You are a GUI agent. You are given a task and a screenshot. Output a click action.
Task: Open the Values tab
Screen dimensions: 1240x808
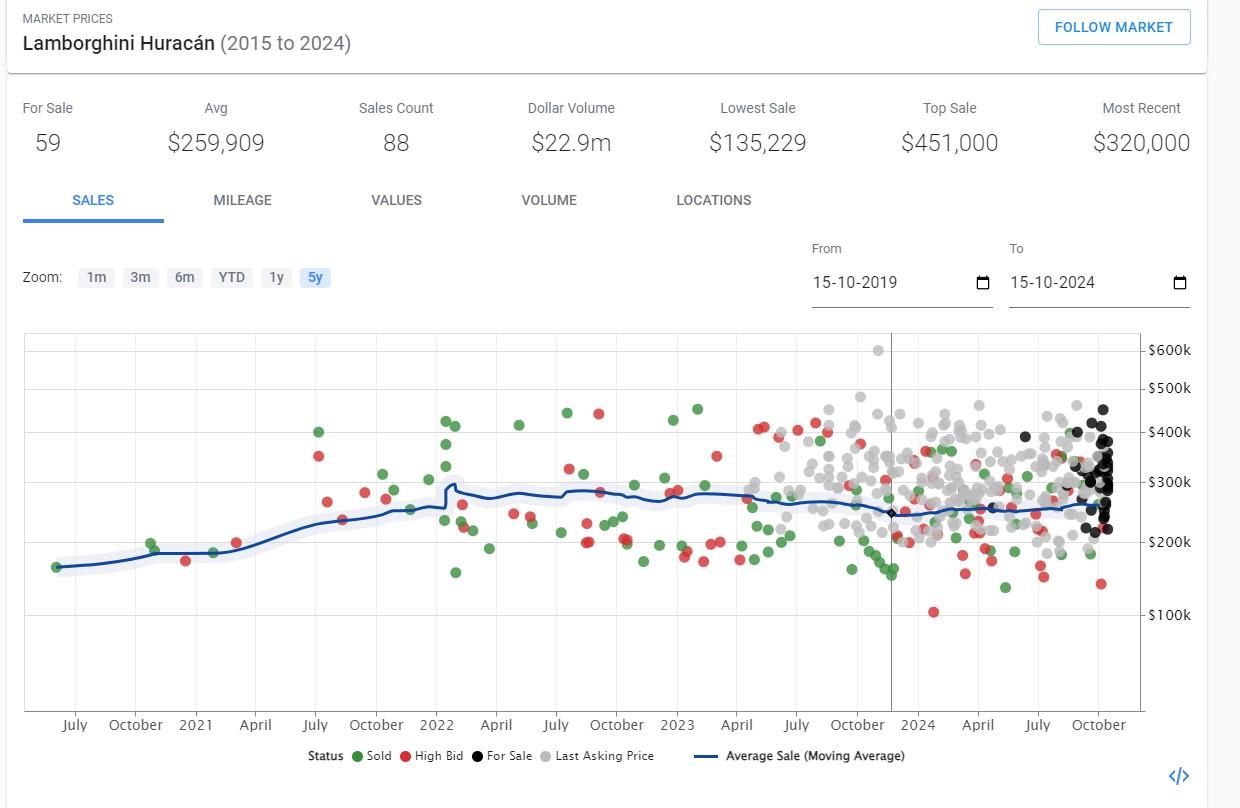pyautogui.click(x=396, y=200)
